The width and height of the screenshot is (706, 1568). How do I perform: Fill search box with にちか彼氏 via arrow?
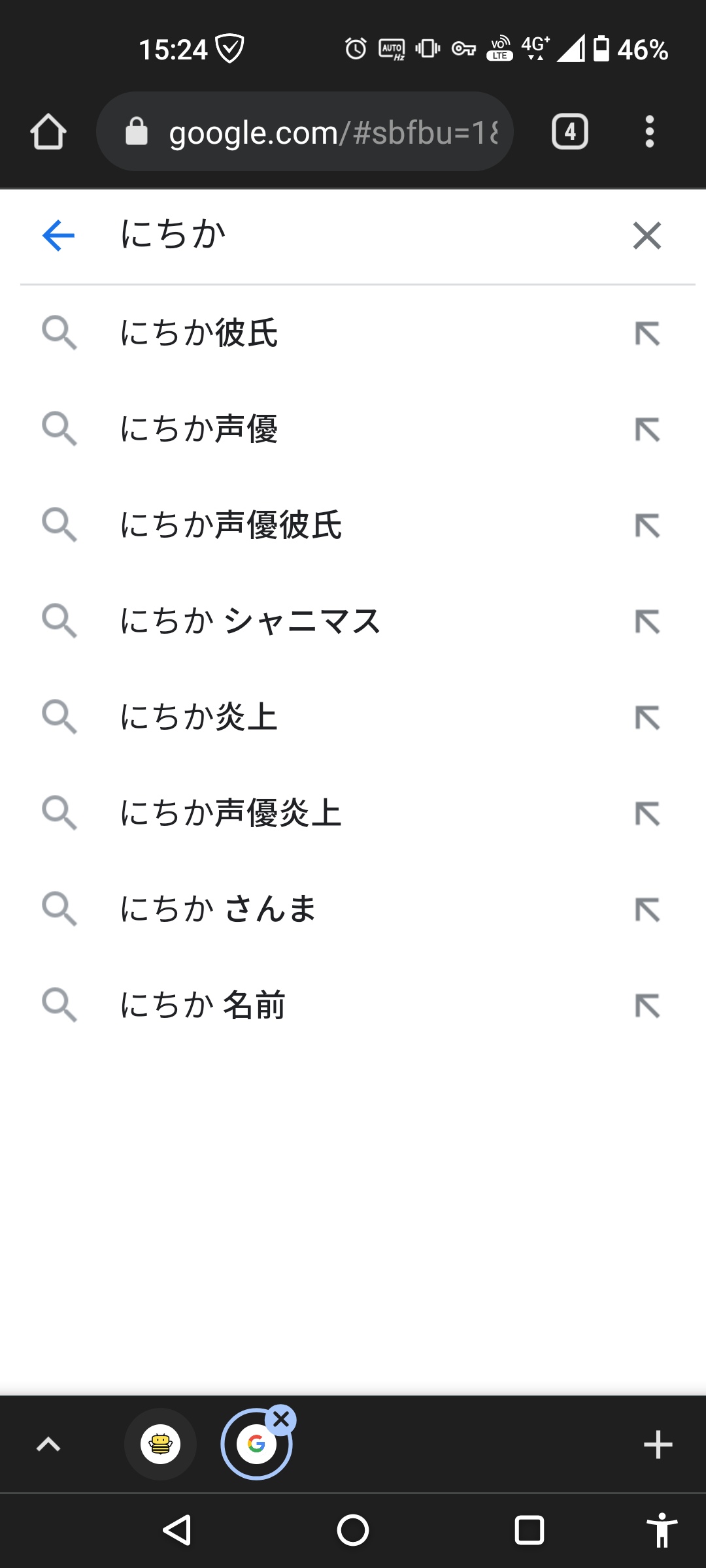tap(647, 333)
